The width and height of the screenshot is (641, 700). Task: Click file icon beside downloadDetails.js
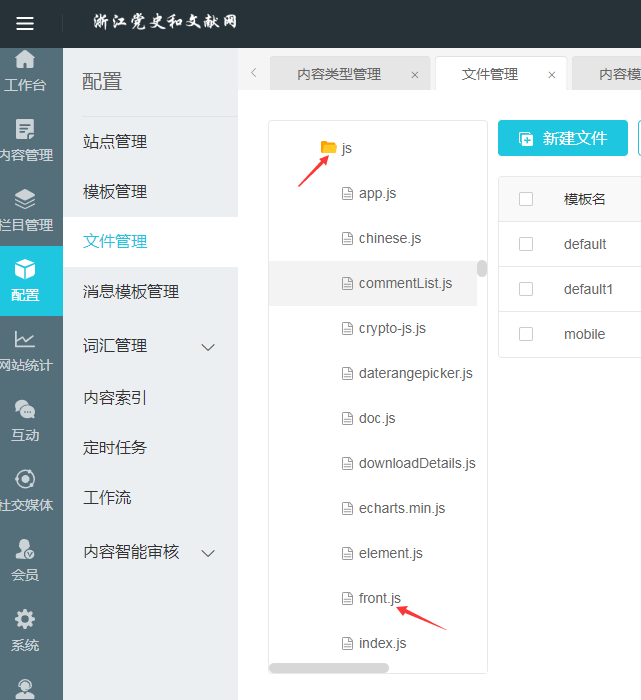pos(347,463)
